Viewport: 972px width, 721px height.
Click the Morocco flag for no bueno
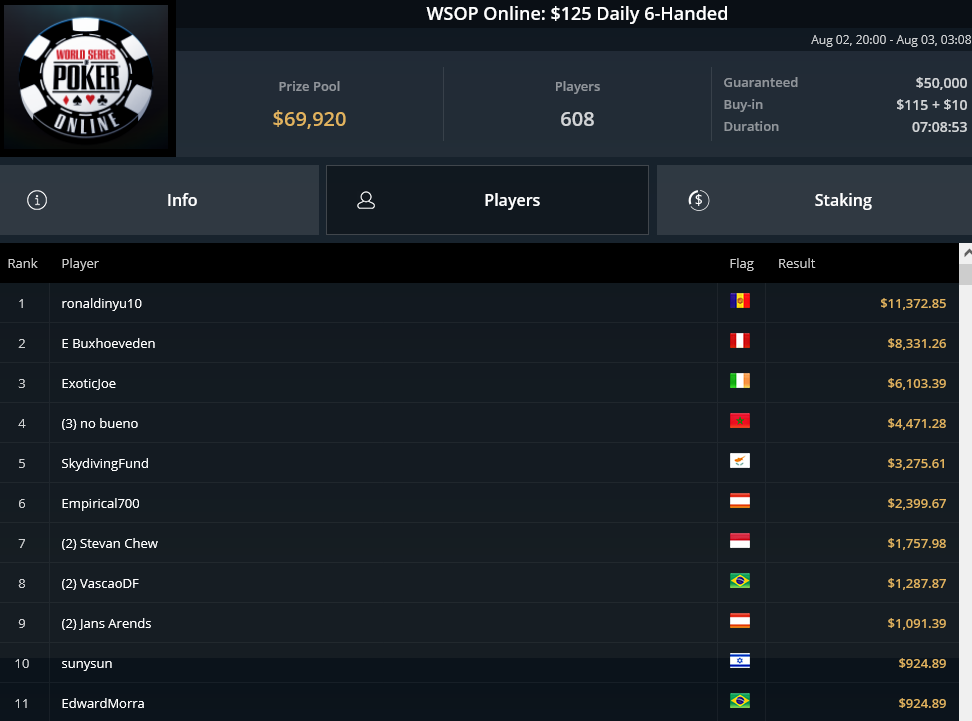coord(740,421)
